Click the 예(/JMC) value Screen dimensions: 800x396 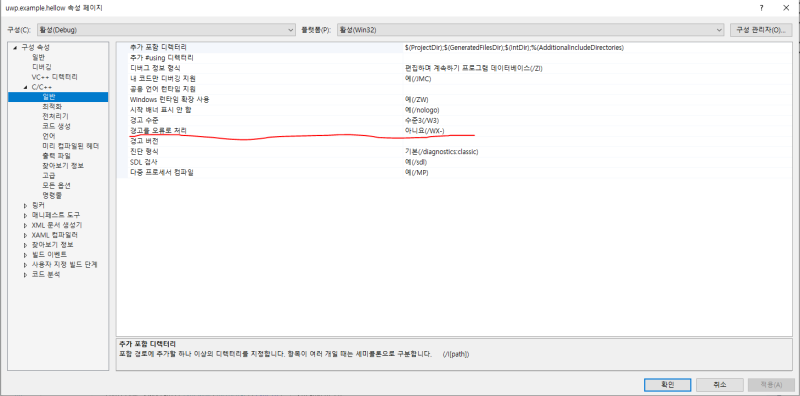click(418, 79)
